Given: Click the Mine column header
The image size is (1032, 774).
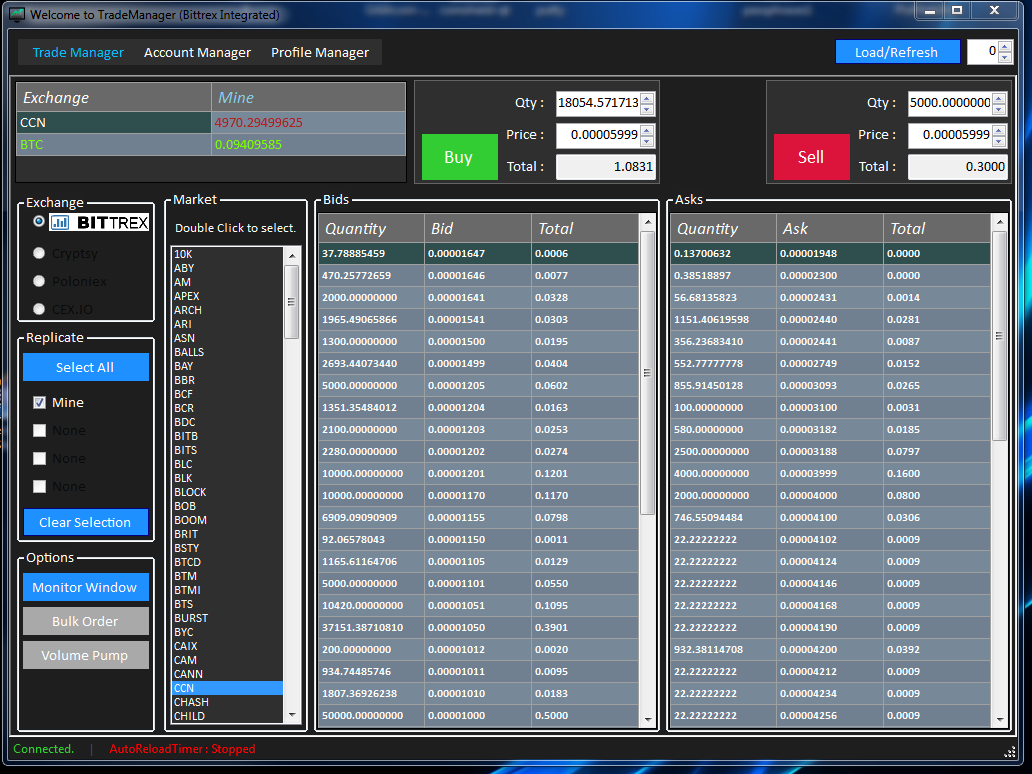Looking at the screenshot, I should [308, 97].
